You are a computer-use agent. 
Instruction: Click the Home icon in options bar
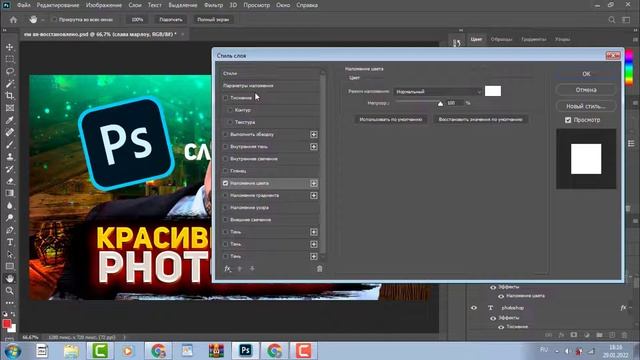[13, 20]
